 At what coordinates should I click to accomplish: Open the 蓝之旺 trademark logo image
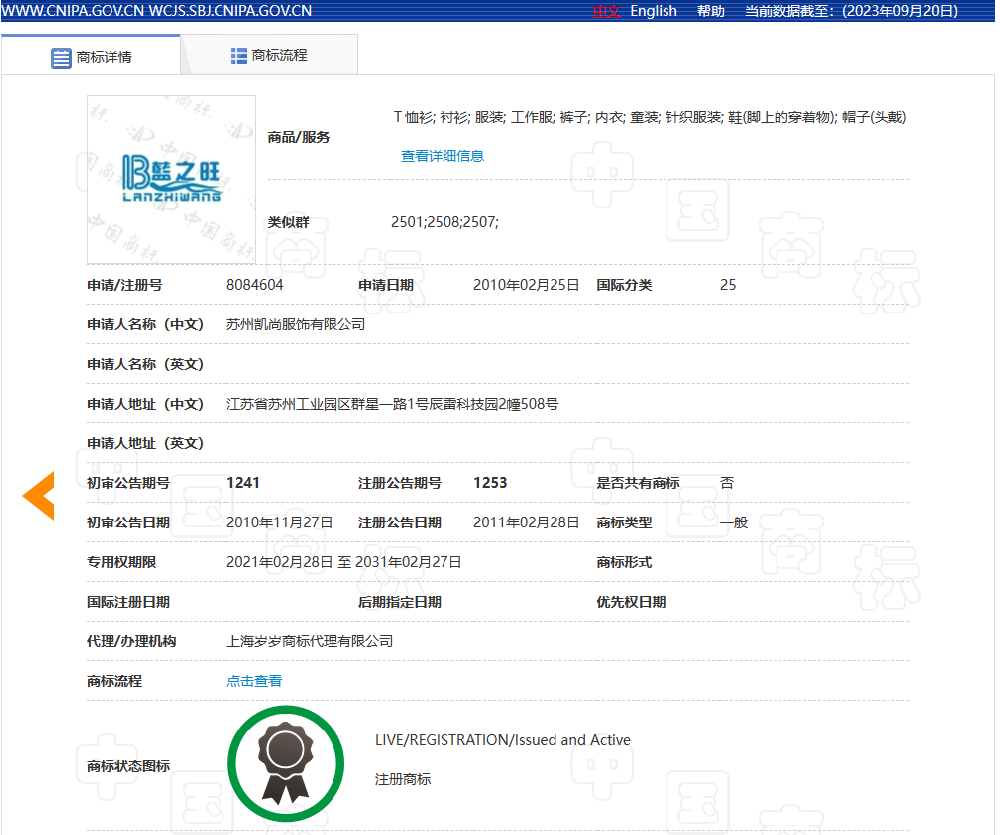[171, 179]
